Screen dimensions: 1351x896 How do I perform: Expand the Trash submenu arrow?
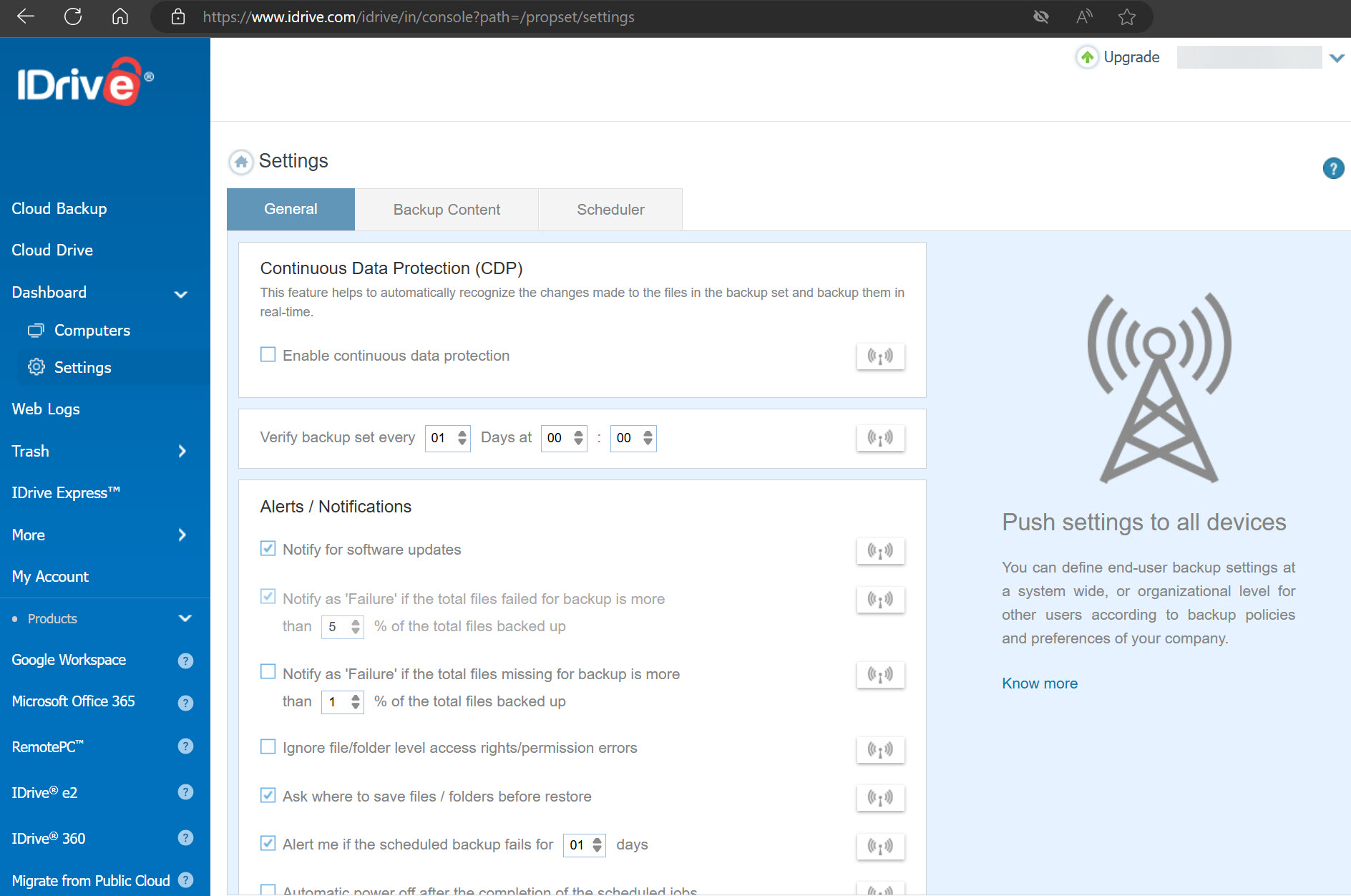182,451
